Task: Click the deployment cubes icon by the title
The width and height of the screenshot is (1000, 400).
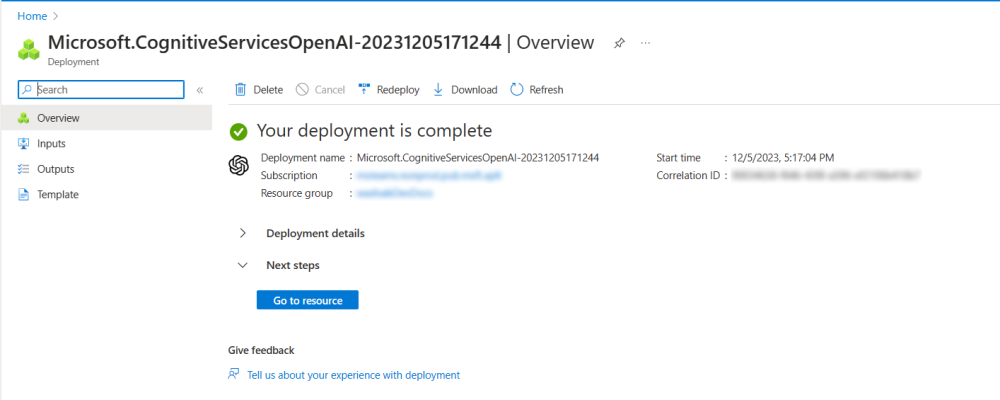Action: [29, 50]
